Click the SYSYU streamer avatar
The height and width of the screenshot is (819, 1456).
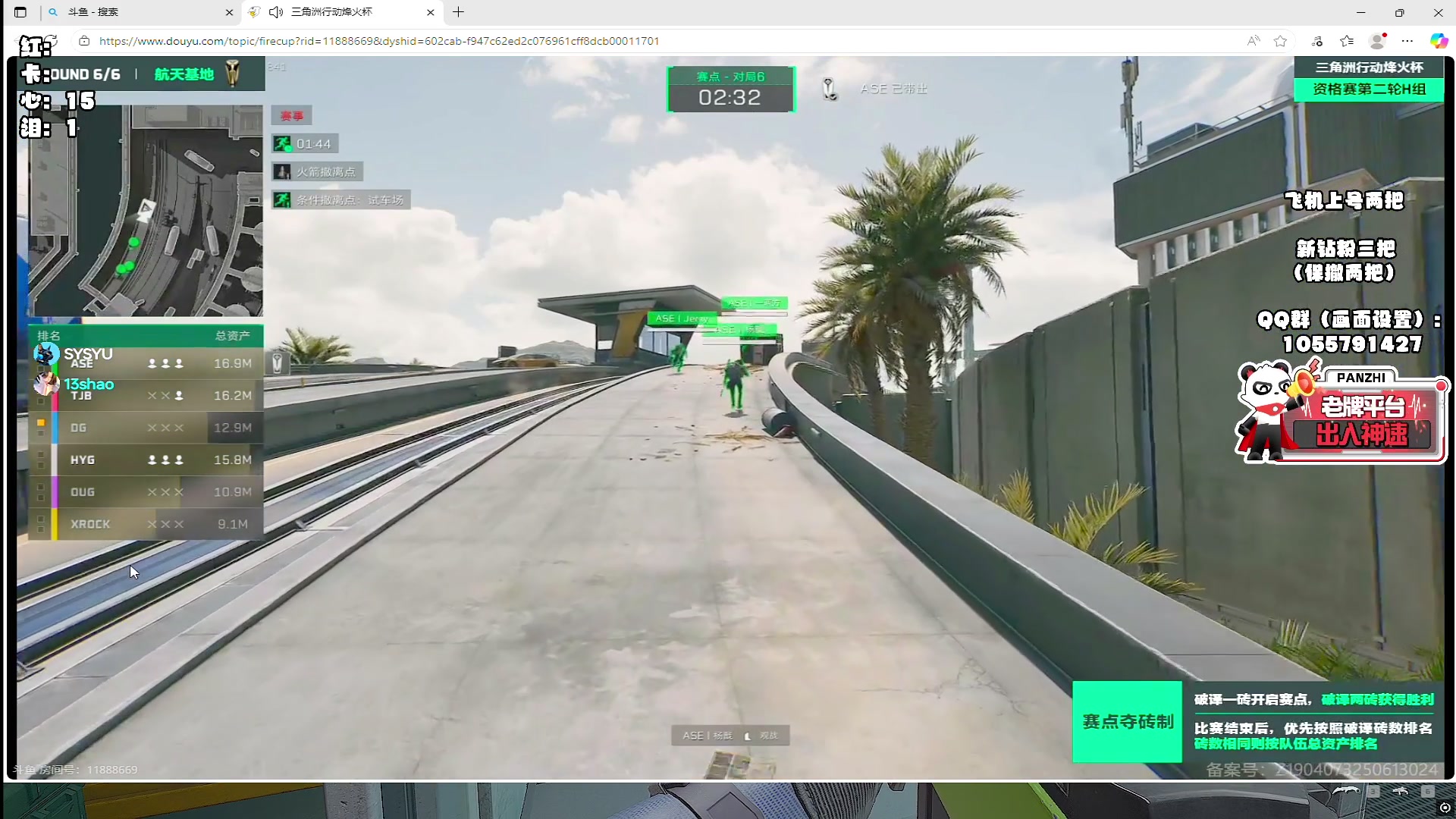[x=46, y=353]
